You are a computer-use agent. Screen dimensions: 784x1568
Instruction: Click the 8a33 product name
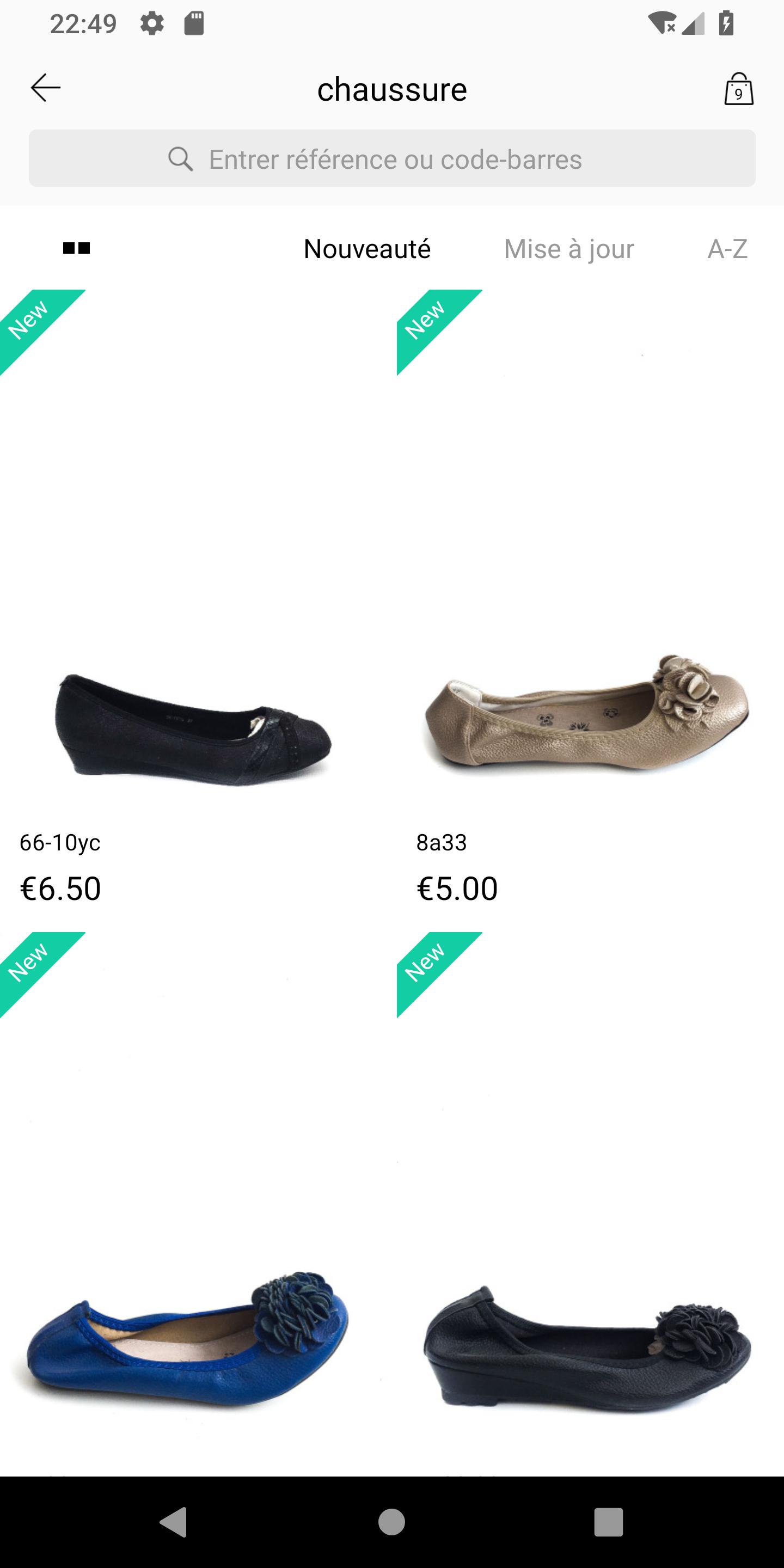pos(442,842)
